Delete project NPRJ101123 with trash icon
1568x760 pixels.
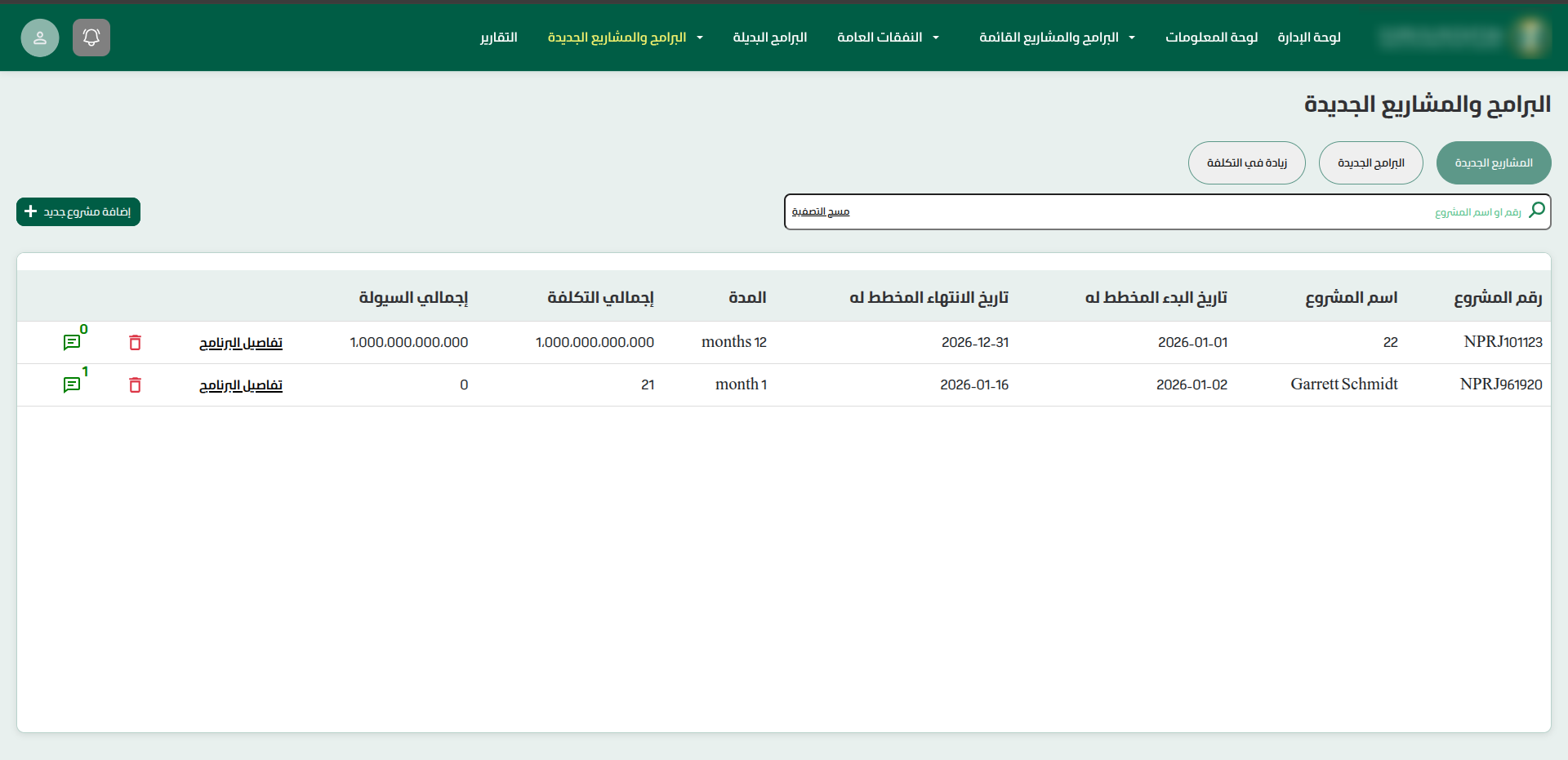[136, 343]
